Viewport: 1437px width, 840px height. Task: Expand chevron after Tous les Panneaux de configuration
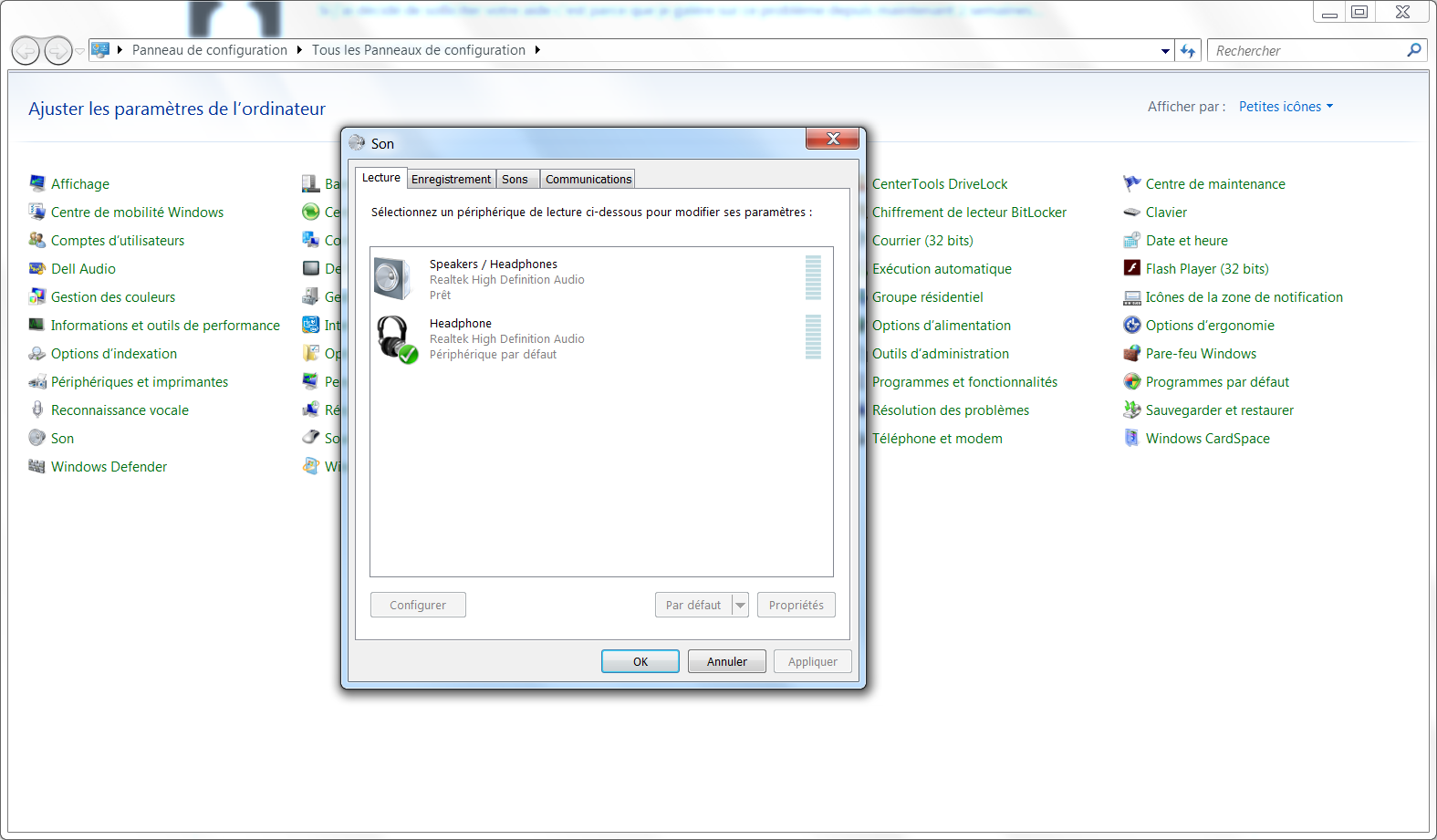(x=537, y=50)
